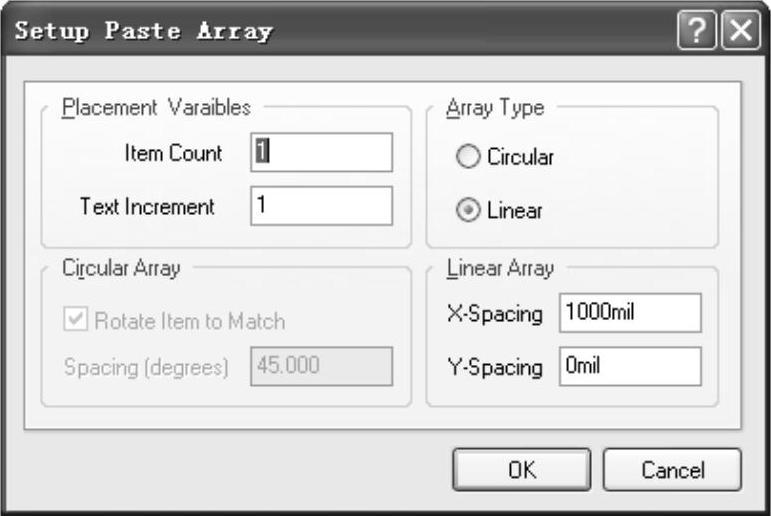Close the Setup Paste Array dialog
771x516 pixels.
[x=738, y=31]
